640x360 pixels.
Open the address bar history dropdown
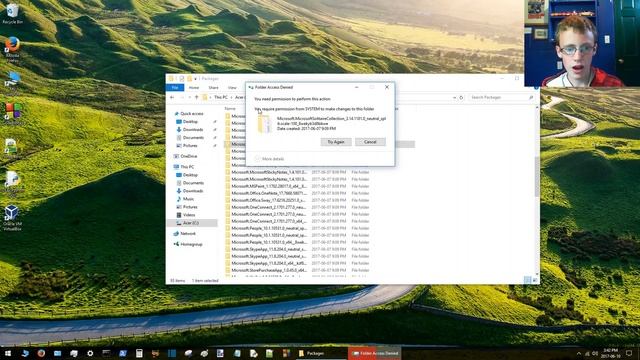click(x=454, y=98)
